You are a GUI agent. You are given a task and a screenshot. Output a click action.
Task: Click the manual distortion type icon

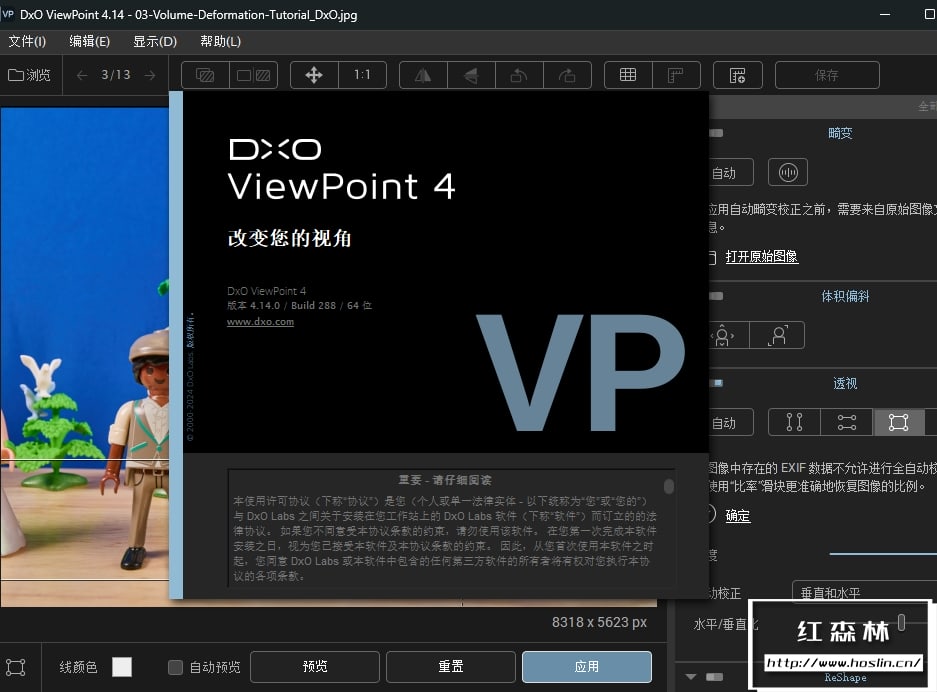(788, 173)
